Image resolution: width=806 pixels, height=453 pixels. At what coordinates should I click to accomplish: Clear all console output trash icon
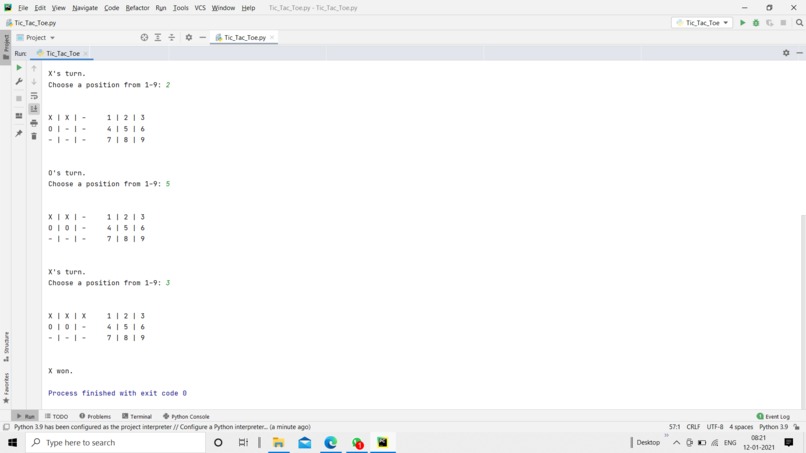[34, 136]
